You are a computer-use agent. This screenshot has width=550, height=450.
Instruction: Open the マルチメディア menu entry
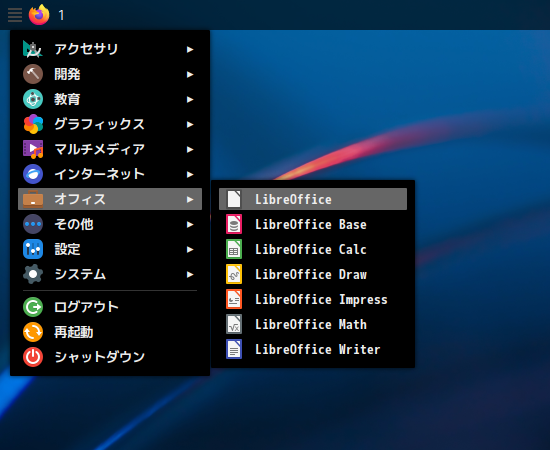[110, 149]
